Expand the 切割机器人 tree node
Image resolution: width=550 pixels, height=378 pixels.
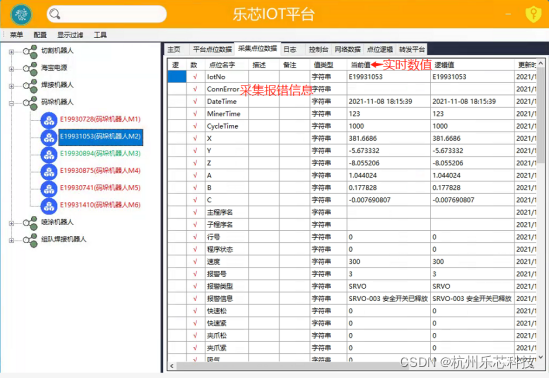pos(12,52)
